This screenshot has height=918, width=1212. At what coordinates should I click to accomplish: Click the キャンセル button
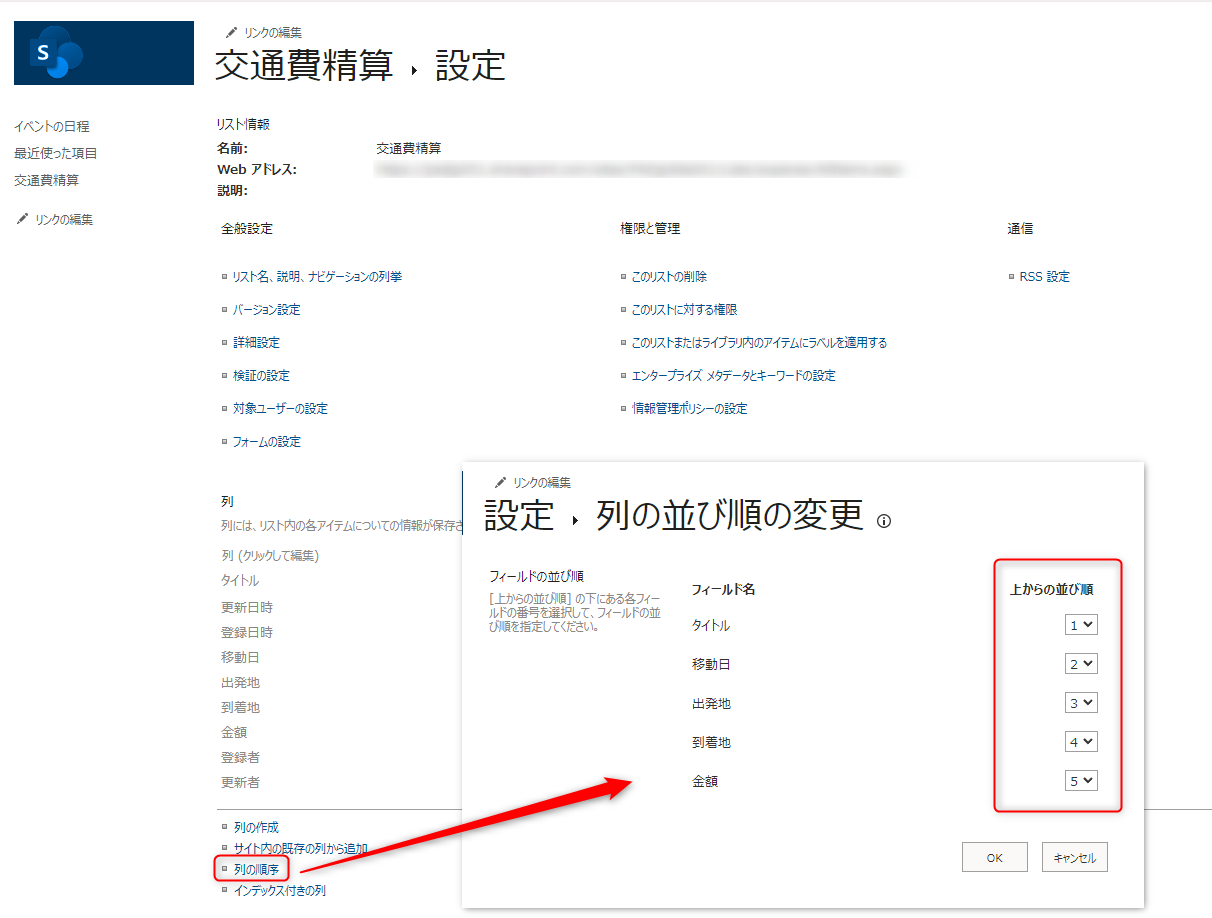1075,857
